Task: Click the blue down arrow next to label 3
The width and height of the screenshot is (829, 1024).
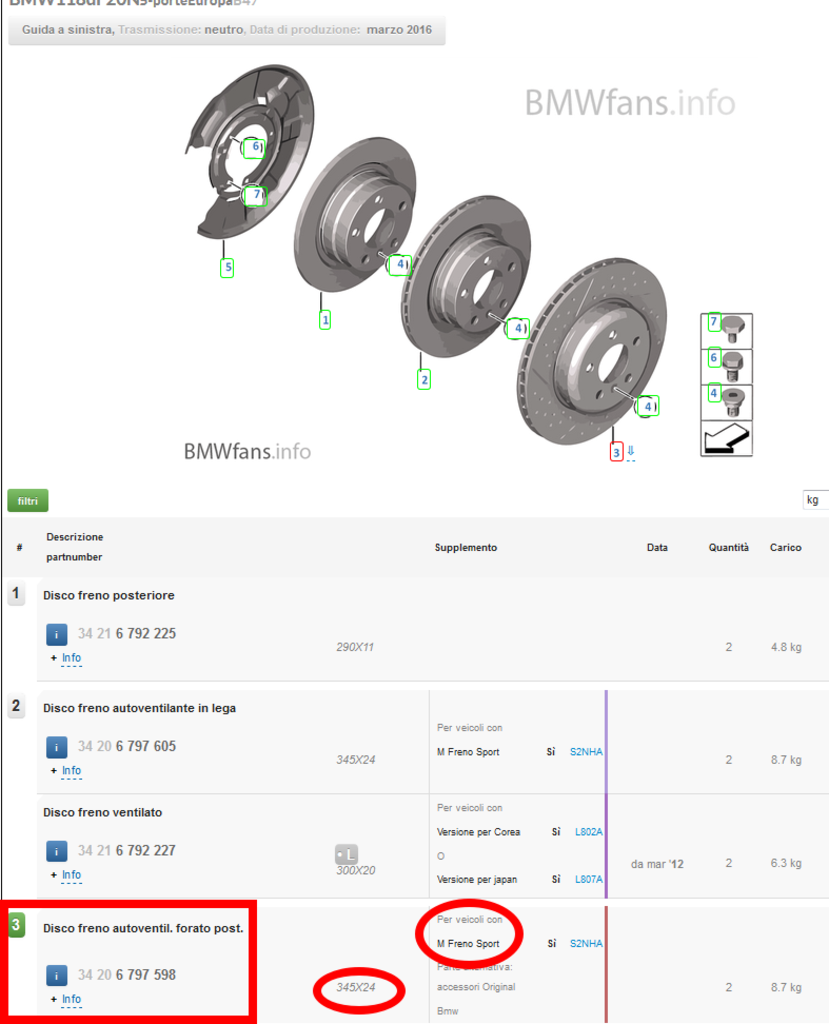Action: (631, 451)
